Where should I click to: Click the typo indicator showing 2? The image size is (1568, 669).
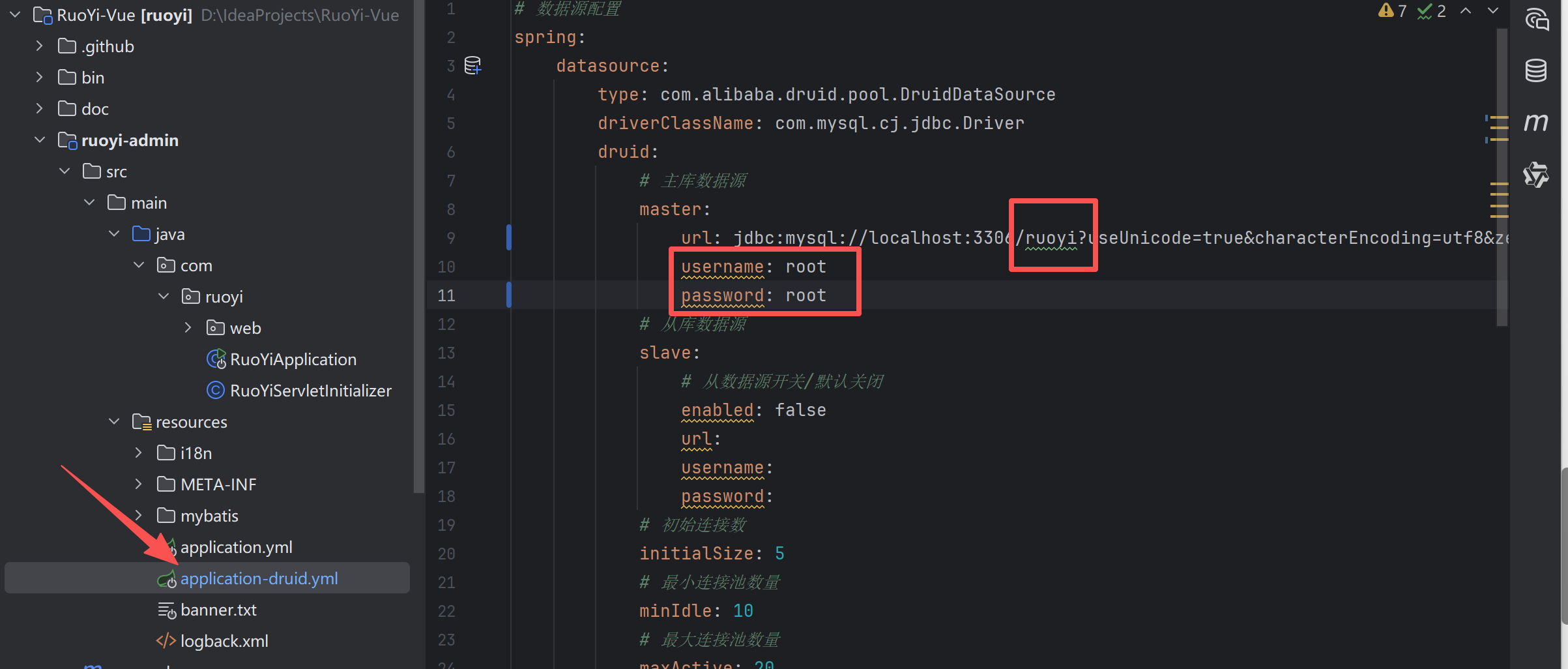[x=1431, y=10]
